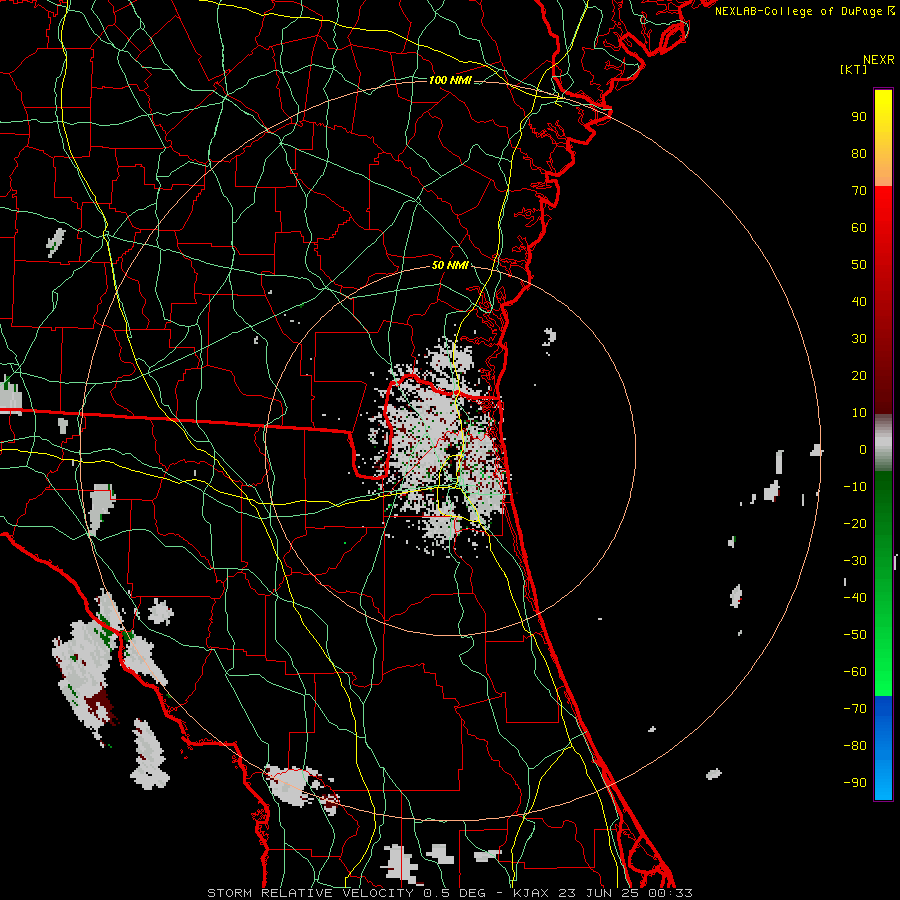Click the 60 value on velocity scale
This screenshot has width=900, height=900.
(x=859, y=228)
